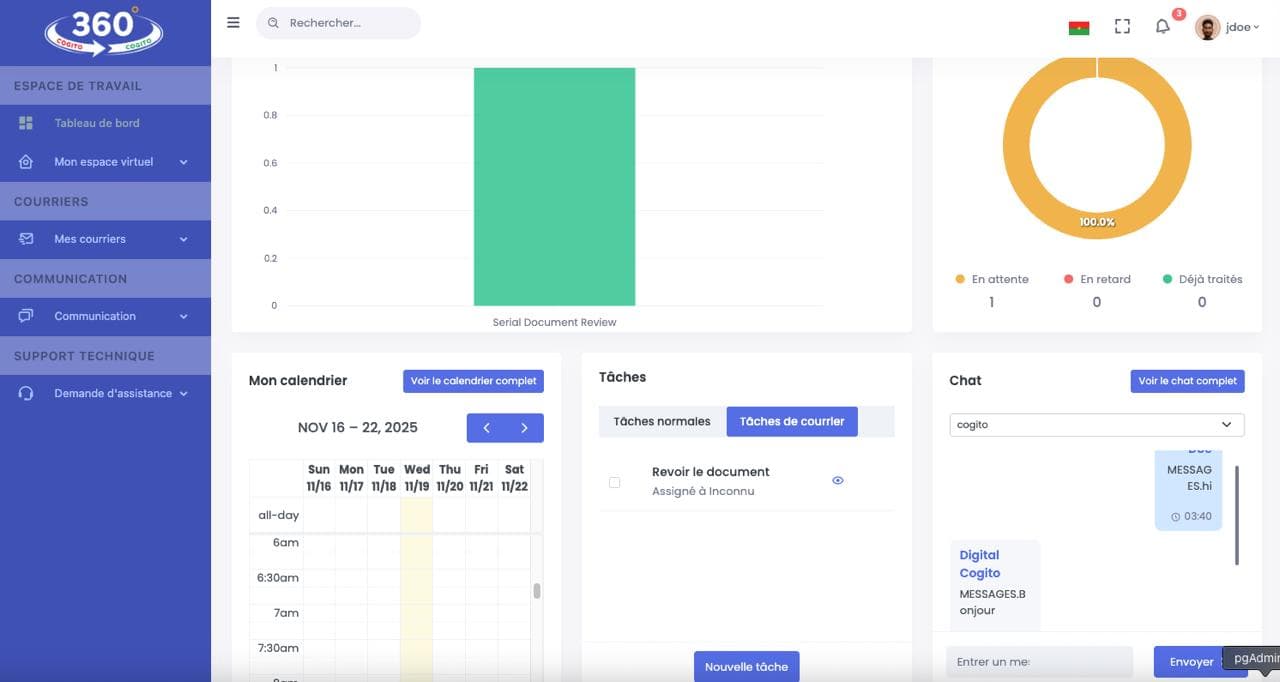Click the jdoe user avatar
1280x682 pixels.
[x=1207, y=27]
